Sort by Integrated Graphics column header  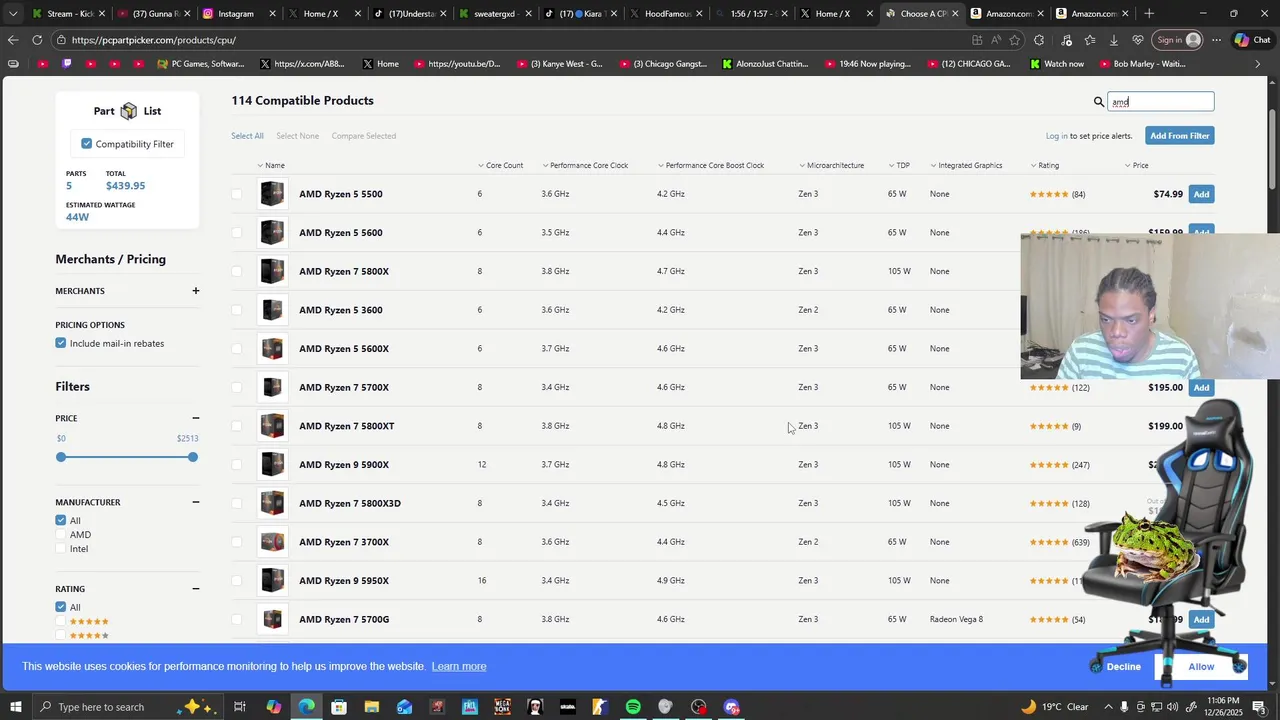coord(966,165)
